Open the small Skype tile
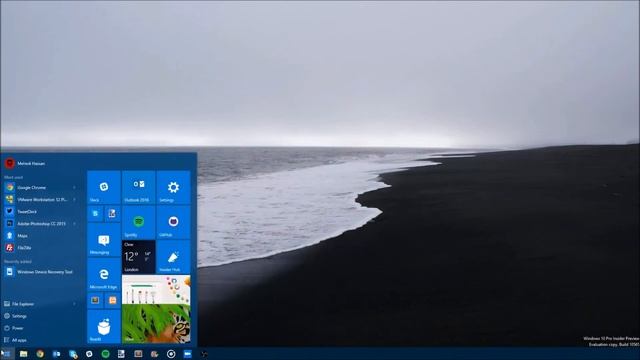This screenshot has width=640, height=360. click(x=95, y=214)
